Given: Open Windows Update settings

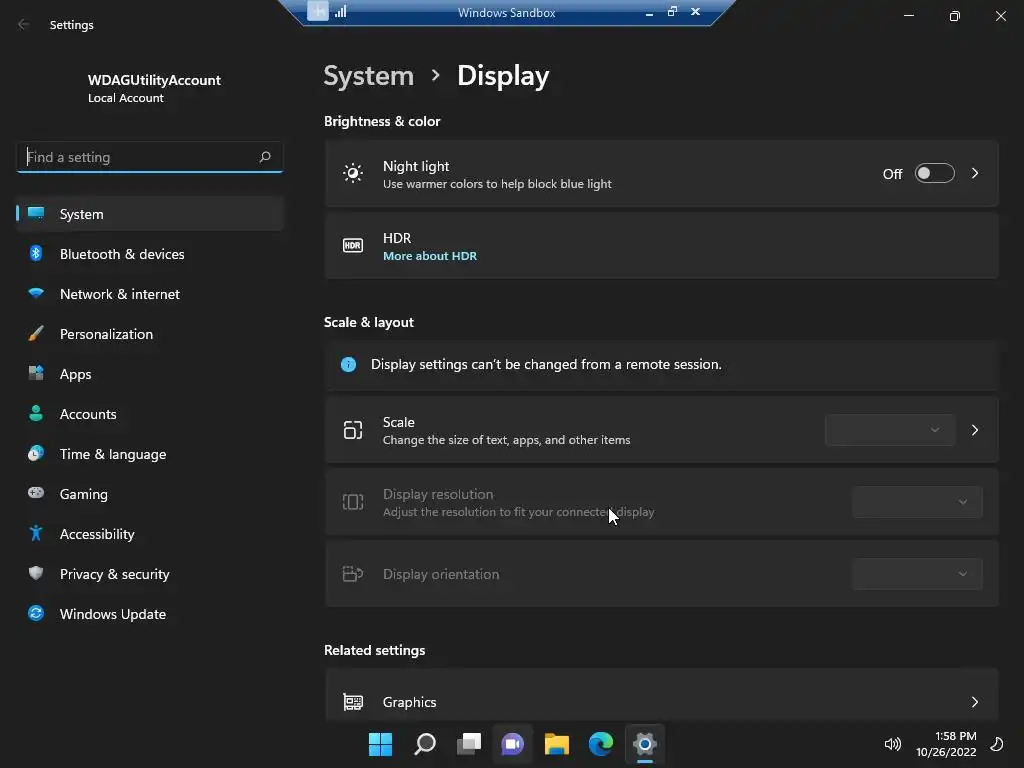Looking at the screenshot, I should point(150,614).
